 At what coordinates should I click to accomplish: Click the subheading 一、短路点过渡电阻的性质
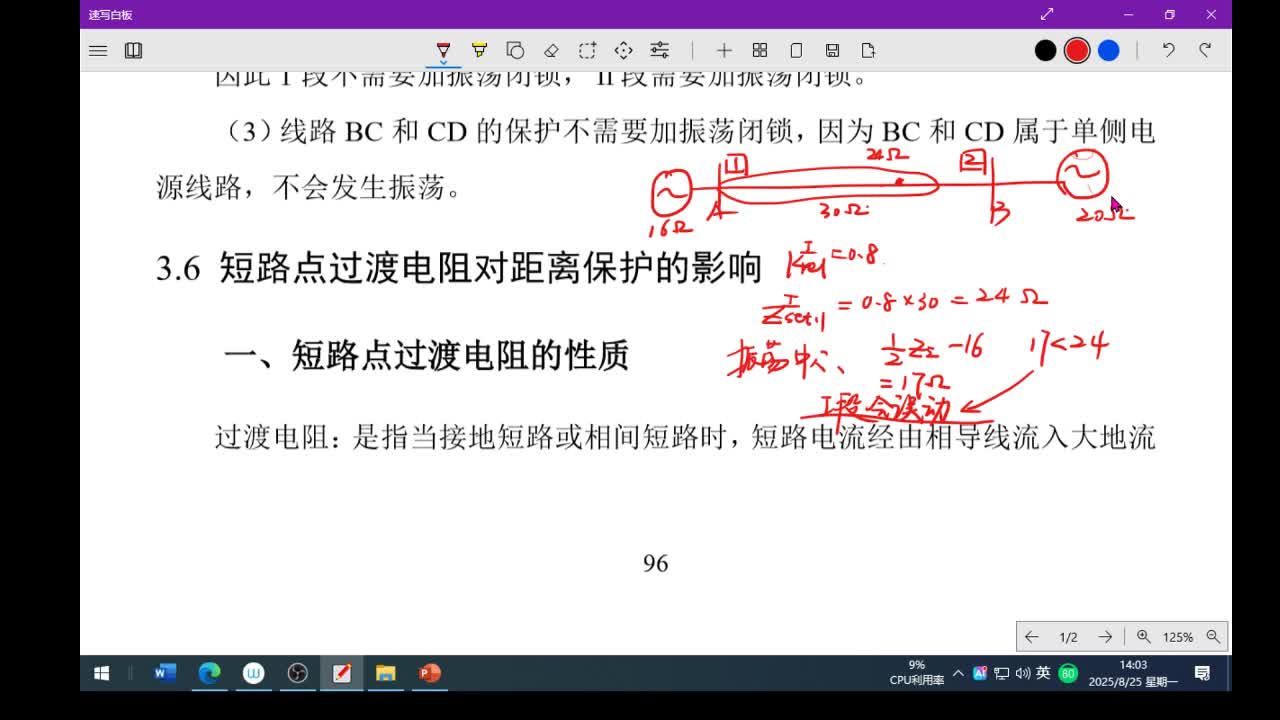426,355
